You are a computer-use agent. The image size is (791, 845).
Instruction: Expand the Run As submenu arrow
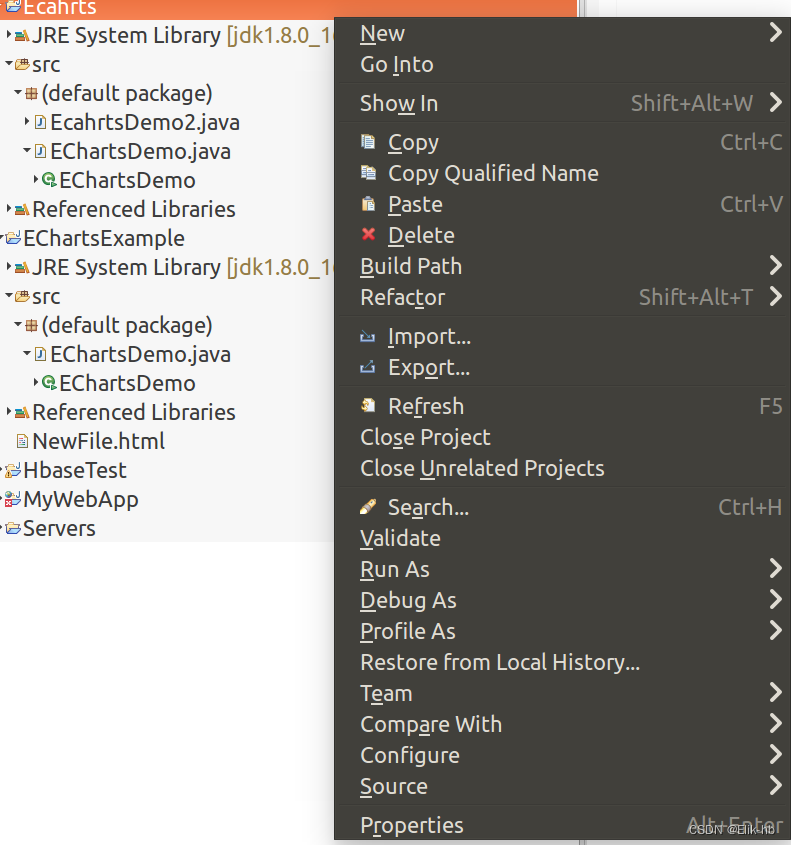776,569
